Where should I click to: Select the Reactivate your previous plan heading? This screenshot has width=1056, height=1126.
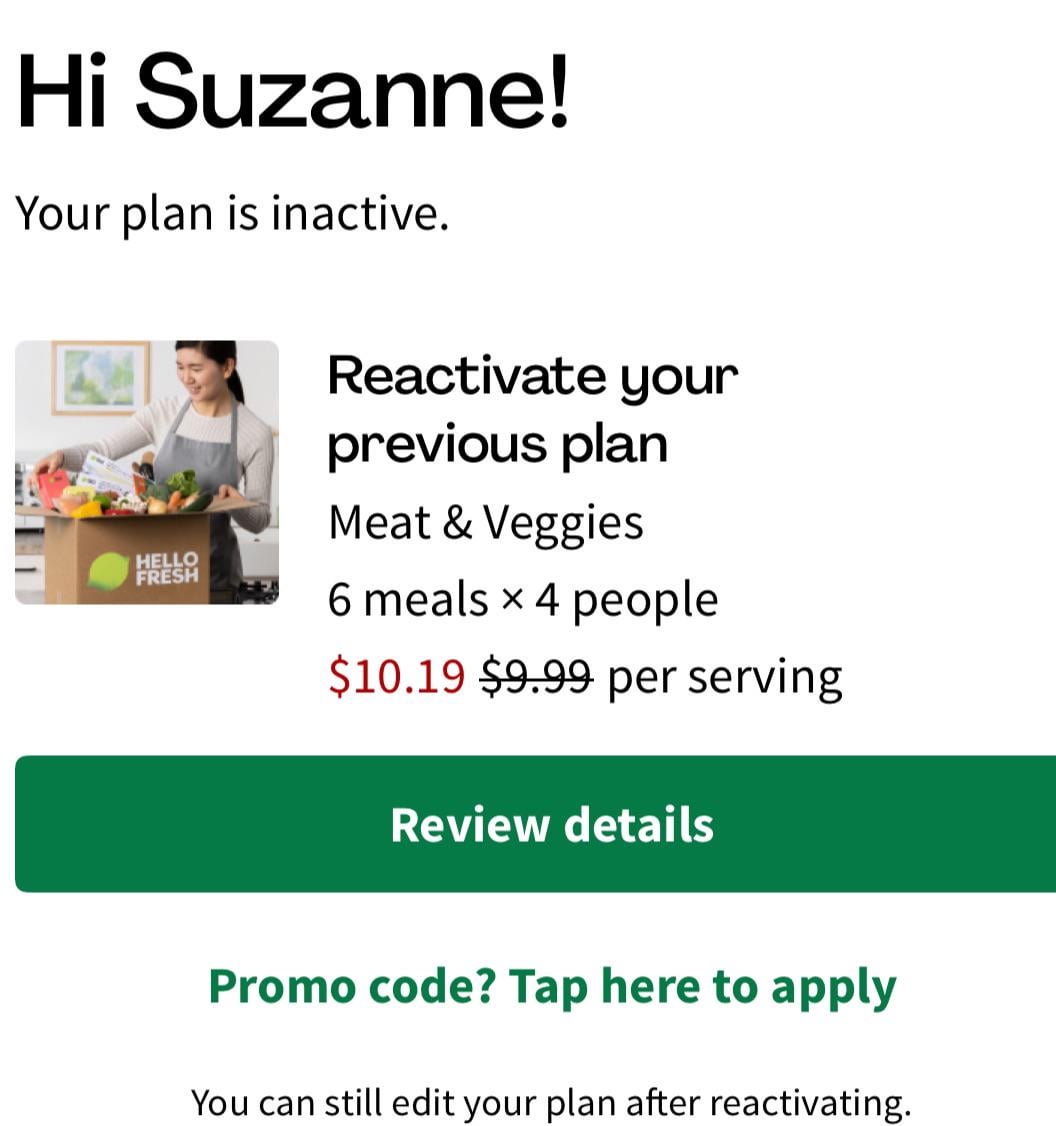click(532, 410)
